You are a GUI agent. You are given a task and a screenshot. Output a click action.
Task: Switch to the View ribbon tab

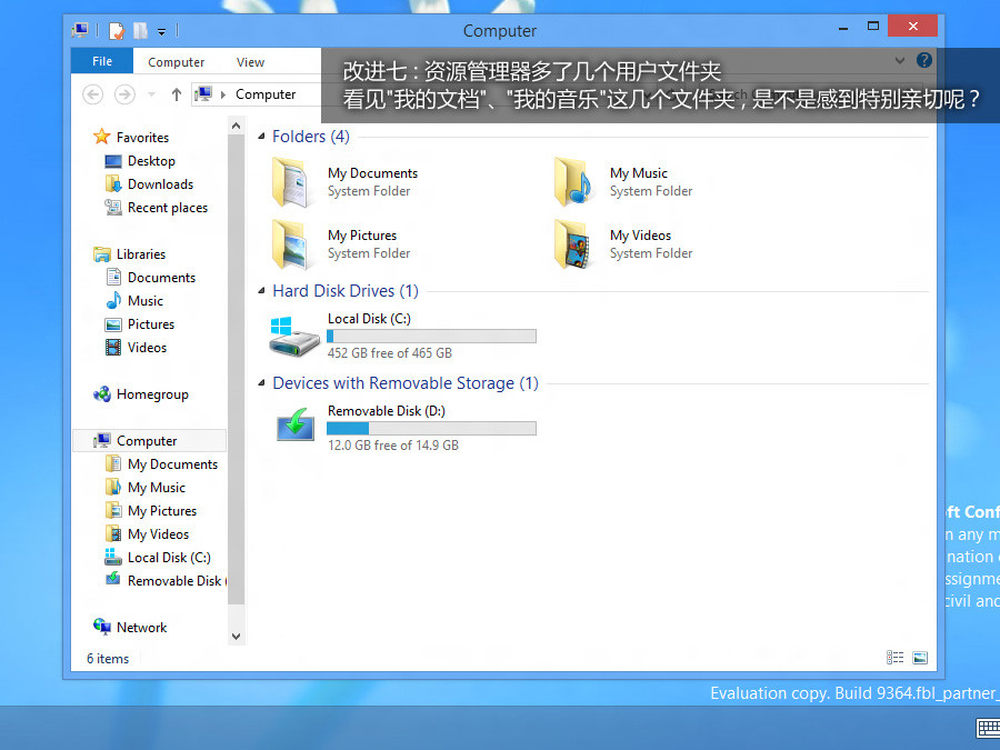coord(250,62)
